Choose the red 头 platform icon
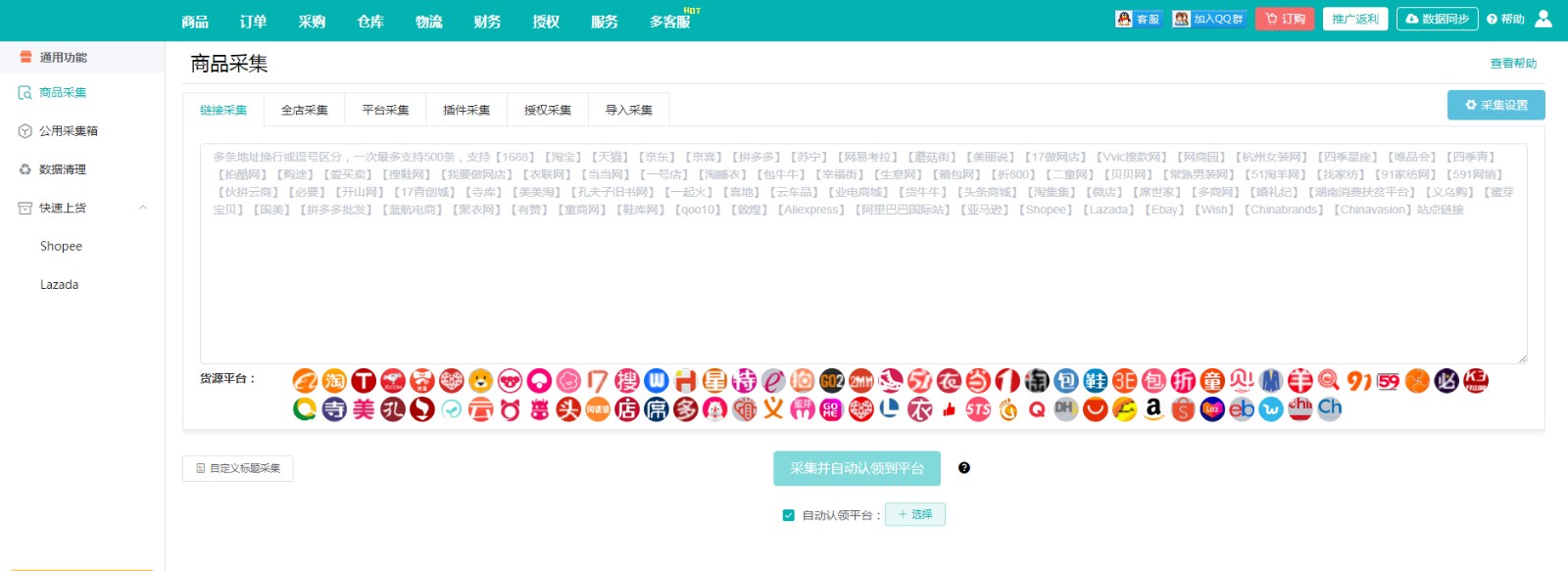The image size is (1568, 571). coord(568,409)
